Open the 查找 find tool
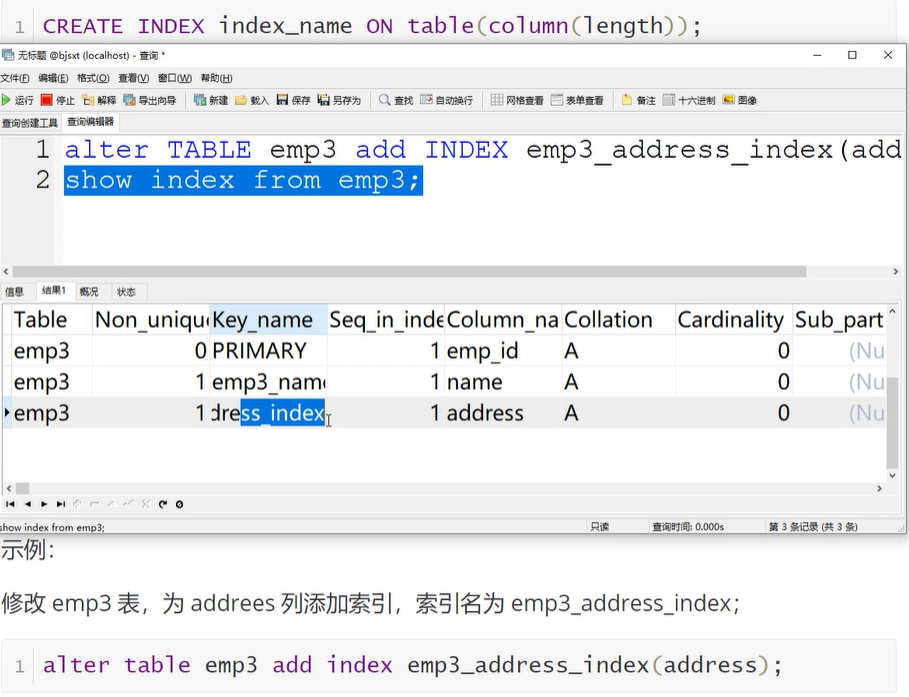 (395, 100)
